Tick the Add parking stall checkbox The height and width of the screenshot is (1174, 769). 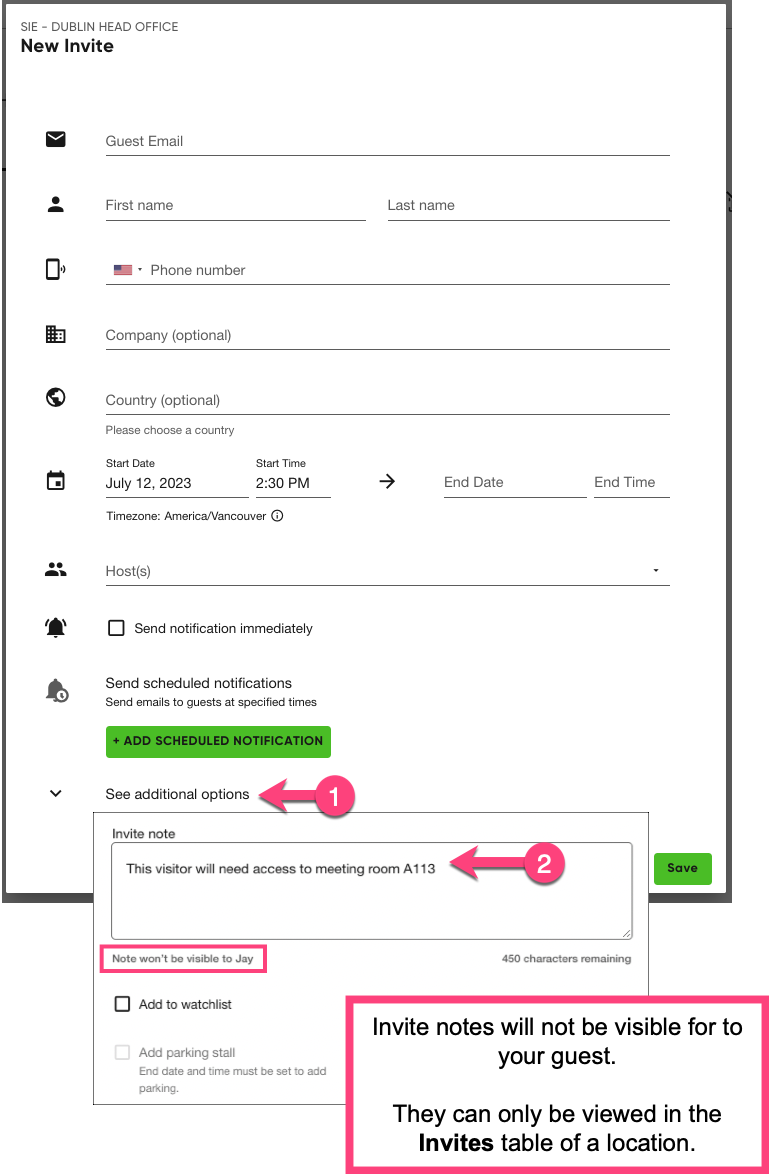pos(123,1052)
